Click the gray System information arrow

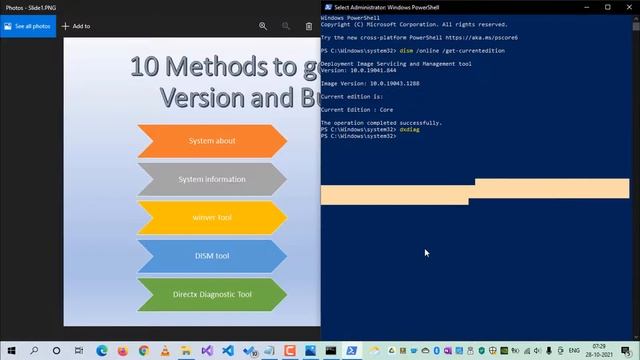pyautogui.click(x=212, y=179)
